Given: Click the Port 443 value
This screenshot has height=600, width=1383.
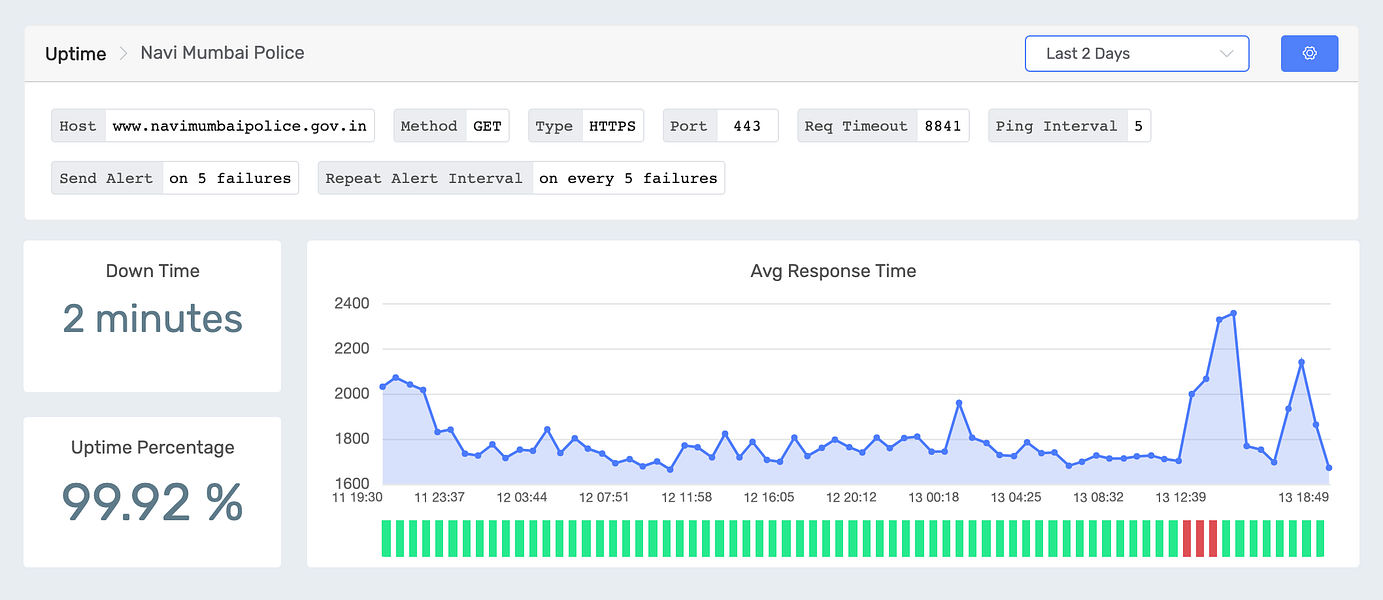Looking at the screenshot, I should (x=747, y=126).
